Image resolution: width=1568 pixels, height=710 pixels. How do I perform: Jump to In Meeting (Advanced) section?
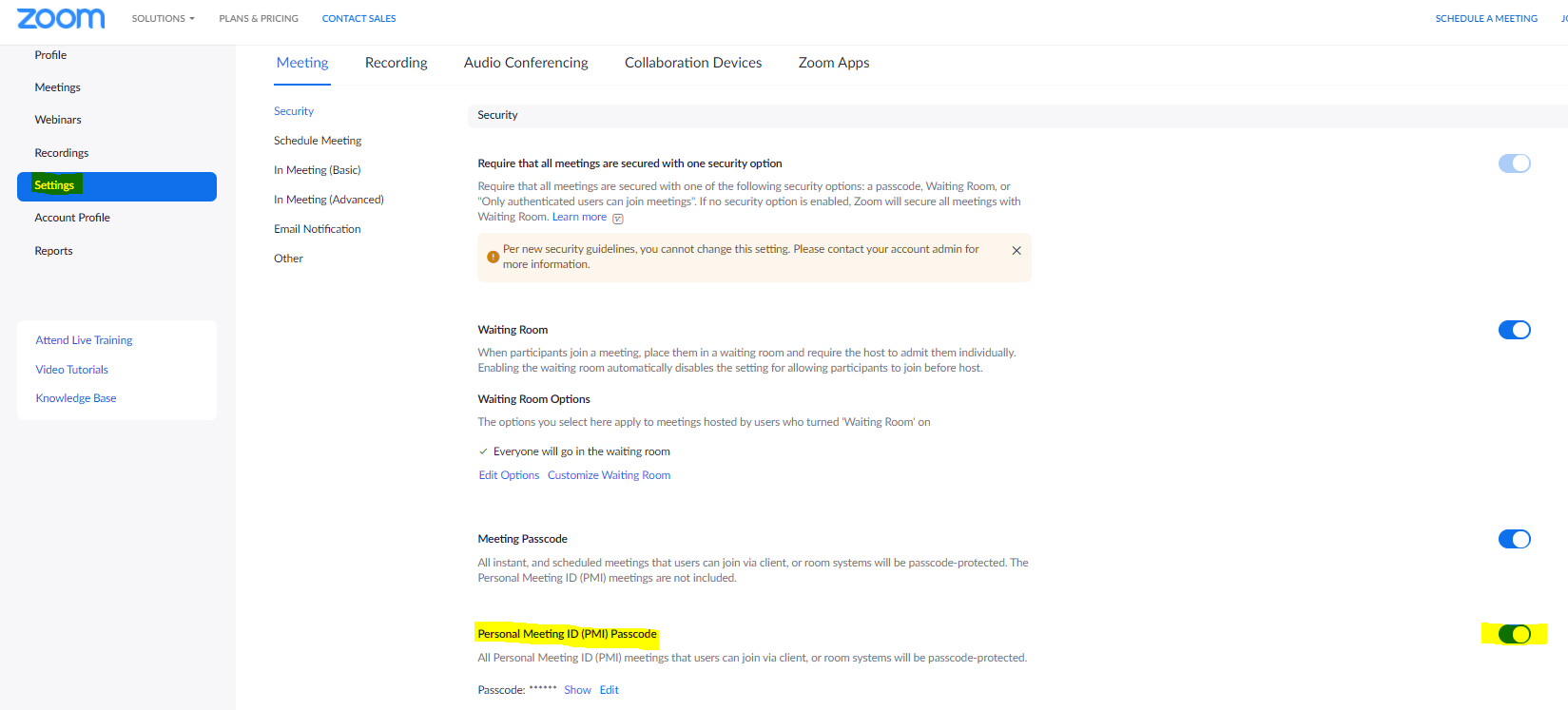329,200
